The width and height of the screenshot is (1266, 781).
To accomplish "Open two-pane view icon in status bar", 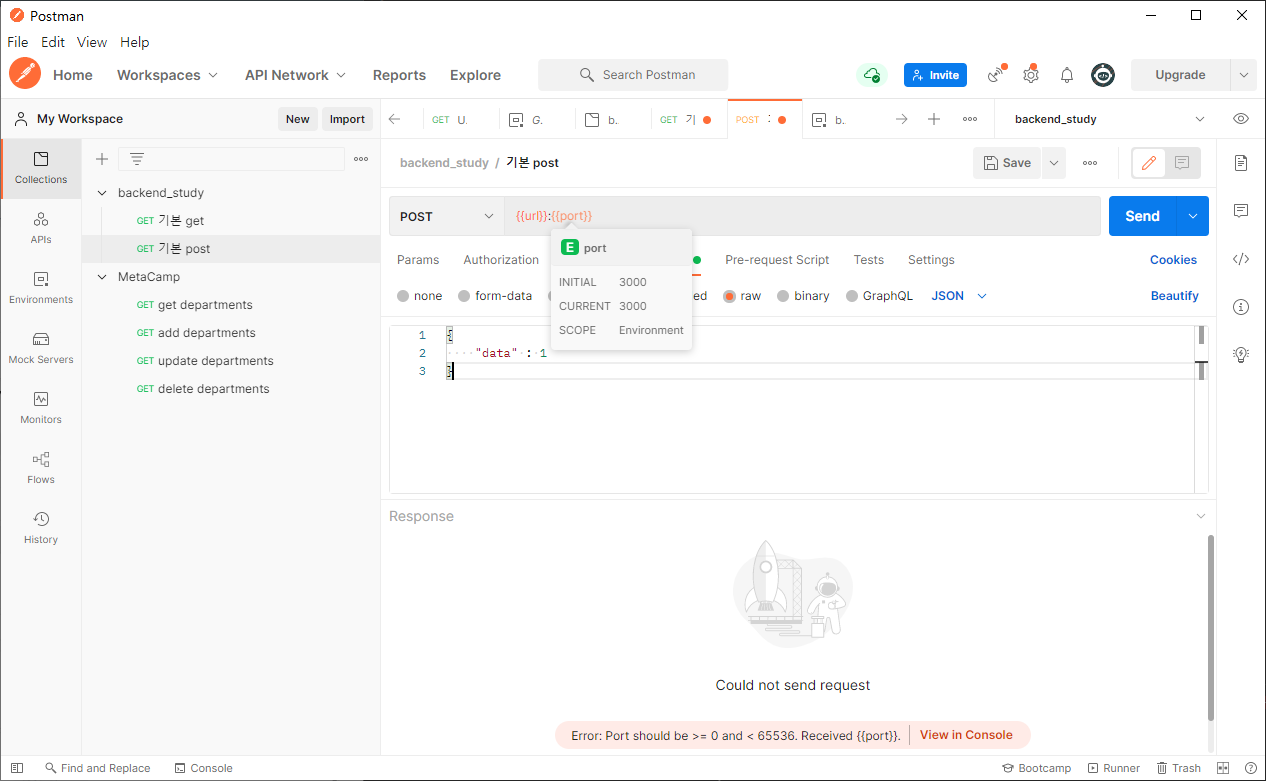I will (x=1223, y=768).
